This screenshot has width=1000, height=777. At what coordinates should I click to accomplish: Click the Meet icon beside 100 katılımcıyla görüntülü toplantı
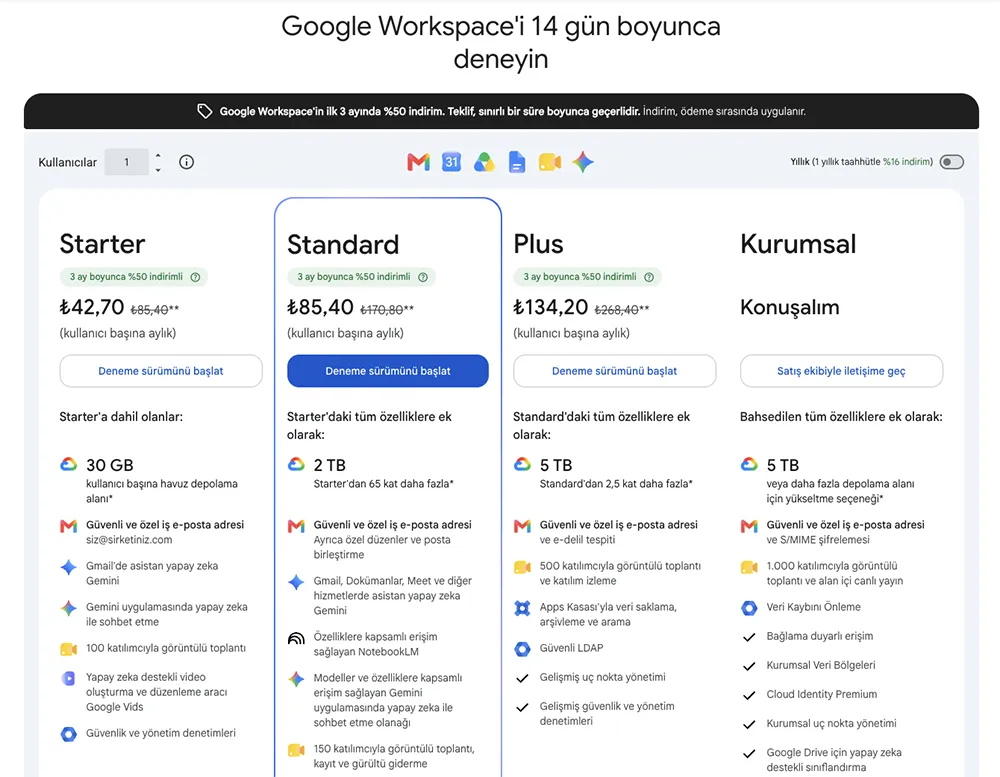click(69, 649)
